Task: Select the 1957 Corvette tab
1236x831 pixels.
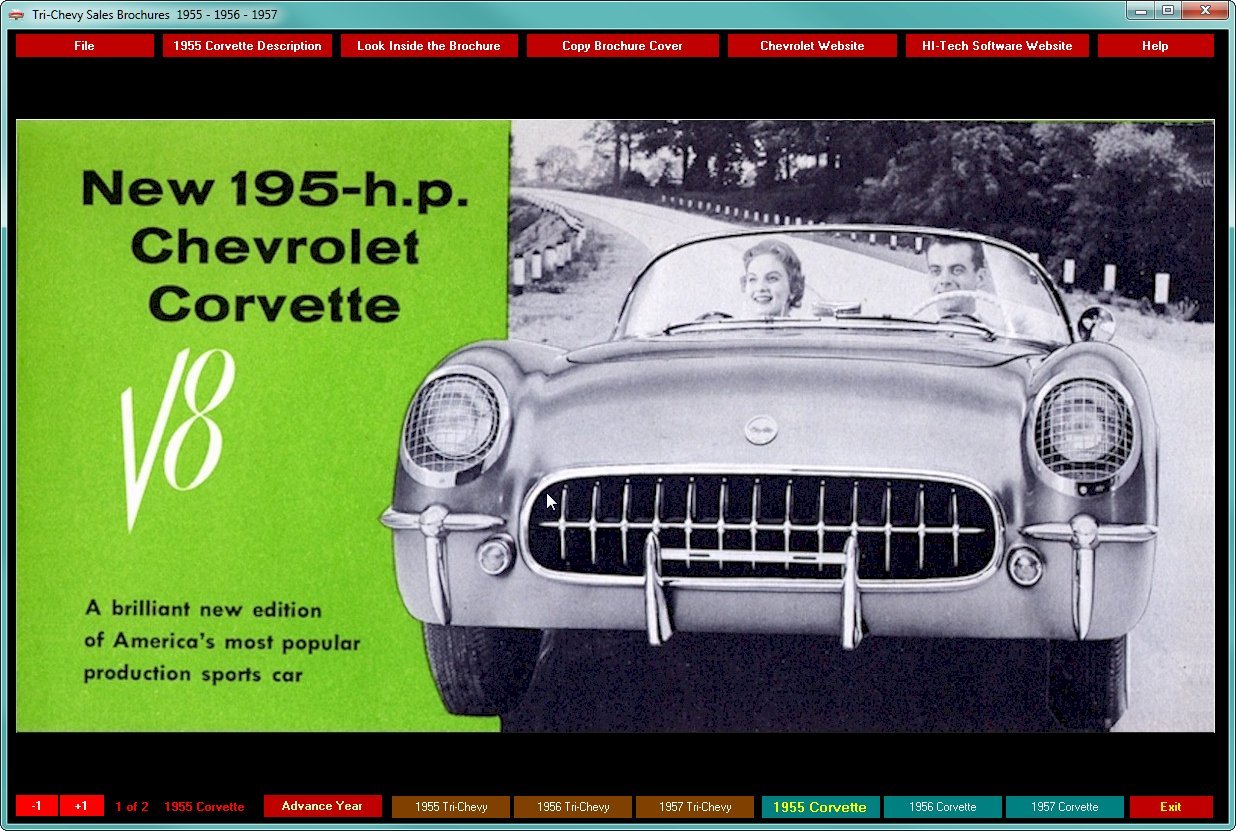Action: [x=1064, y=807]
